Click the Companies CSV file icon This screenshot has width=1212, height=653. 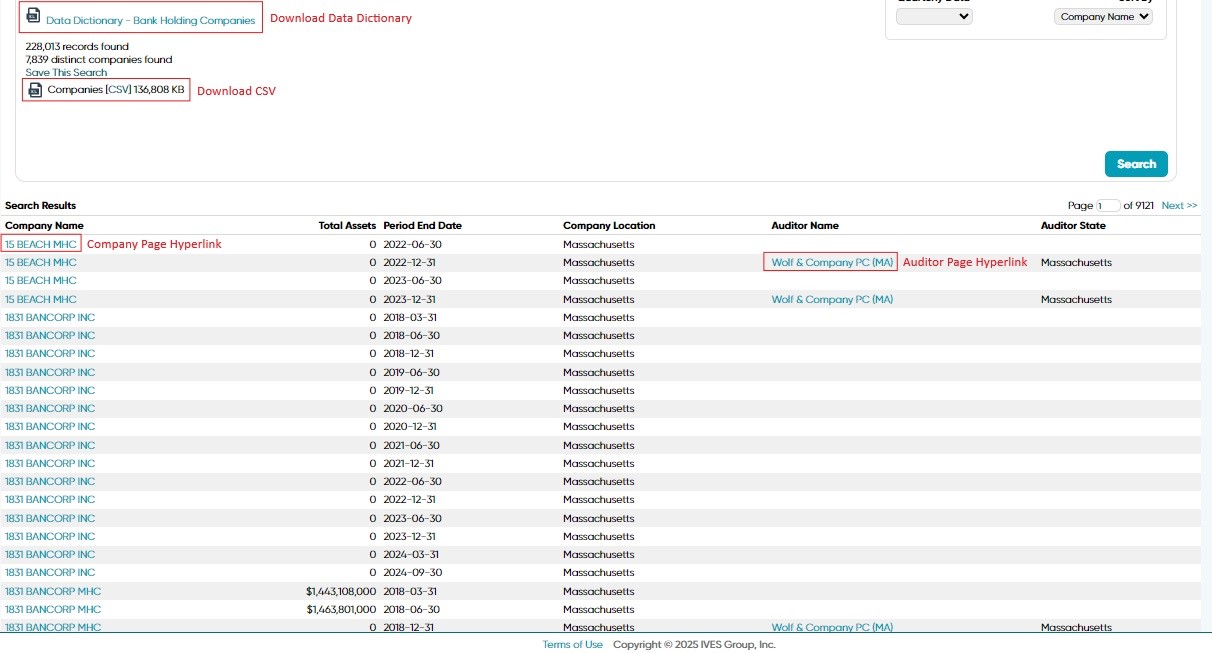pyautogui.click(x=35, y=90)
